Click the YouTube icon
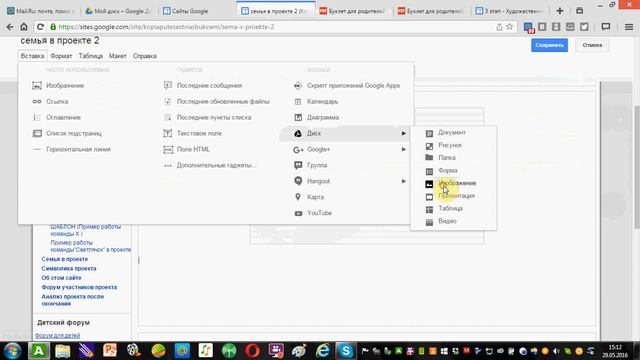 298,213
